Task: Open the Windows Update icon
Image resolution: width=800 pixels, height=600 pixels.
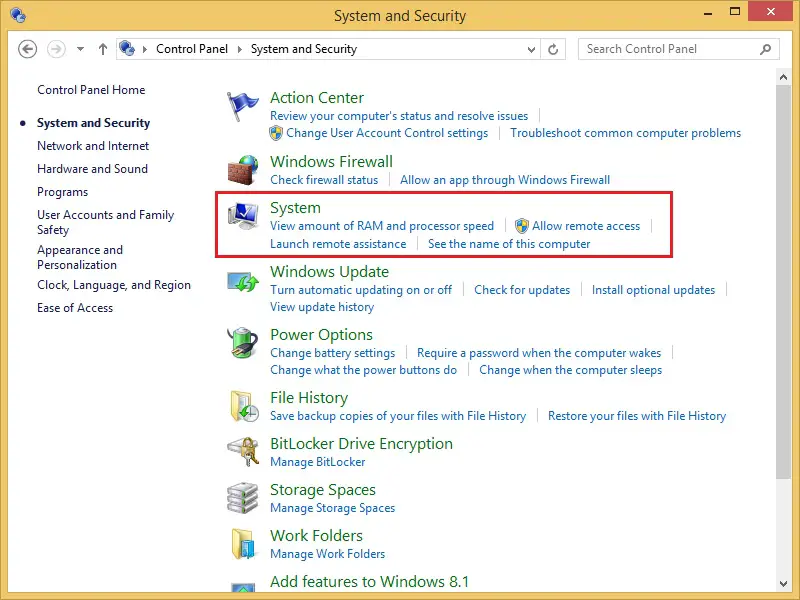Action: point(243,280)
